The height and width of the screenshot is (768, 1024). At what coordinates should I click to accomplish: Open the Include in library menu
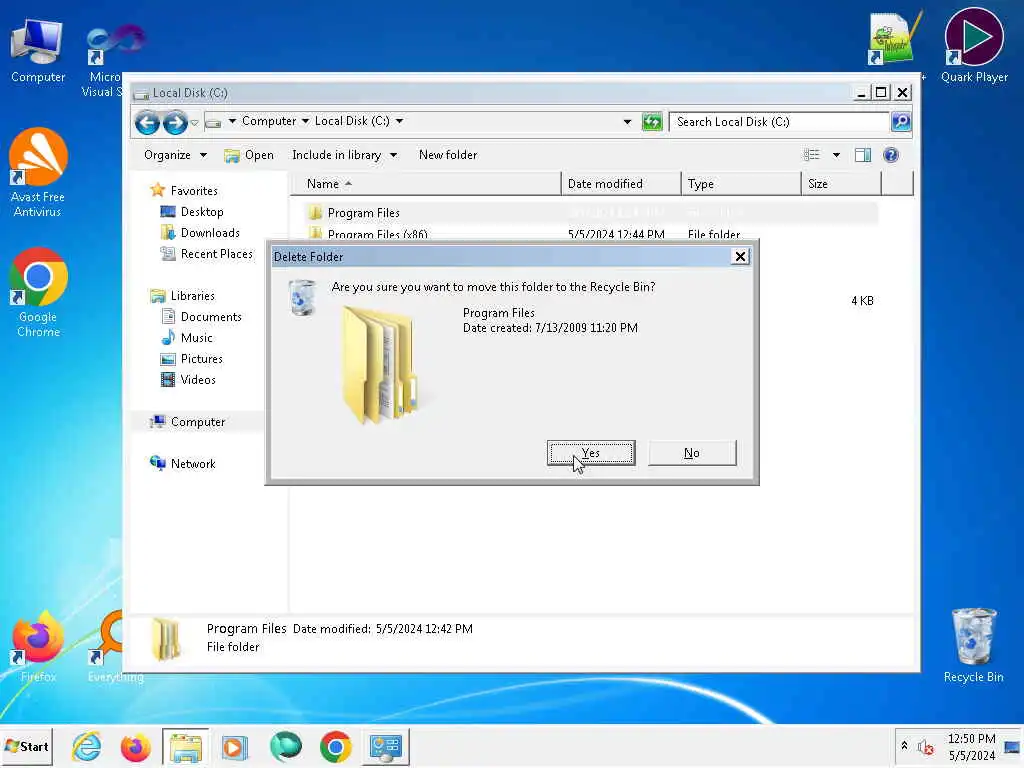point(344,155)
